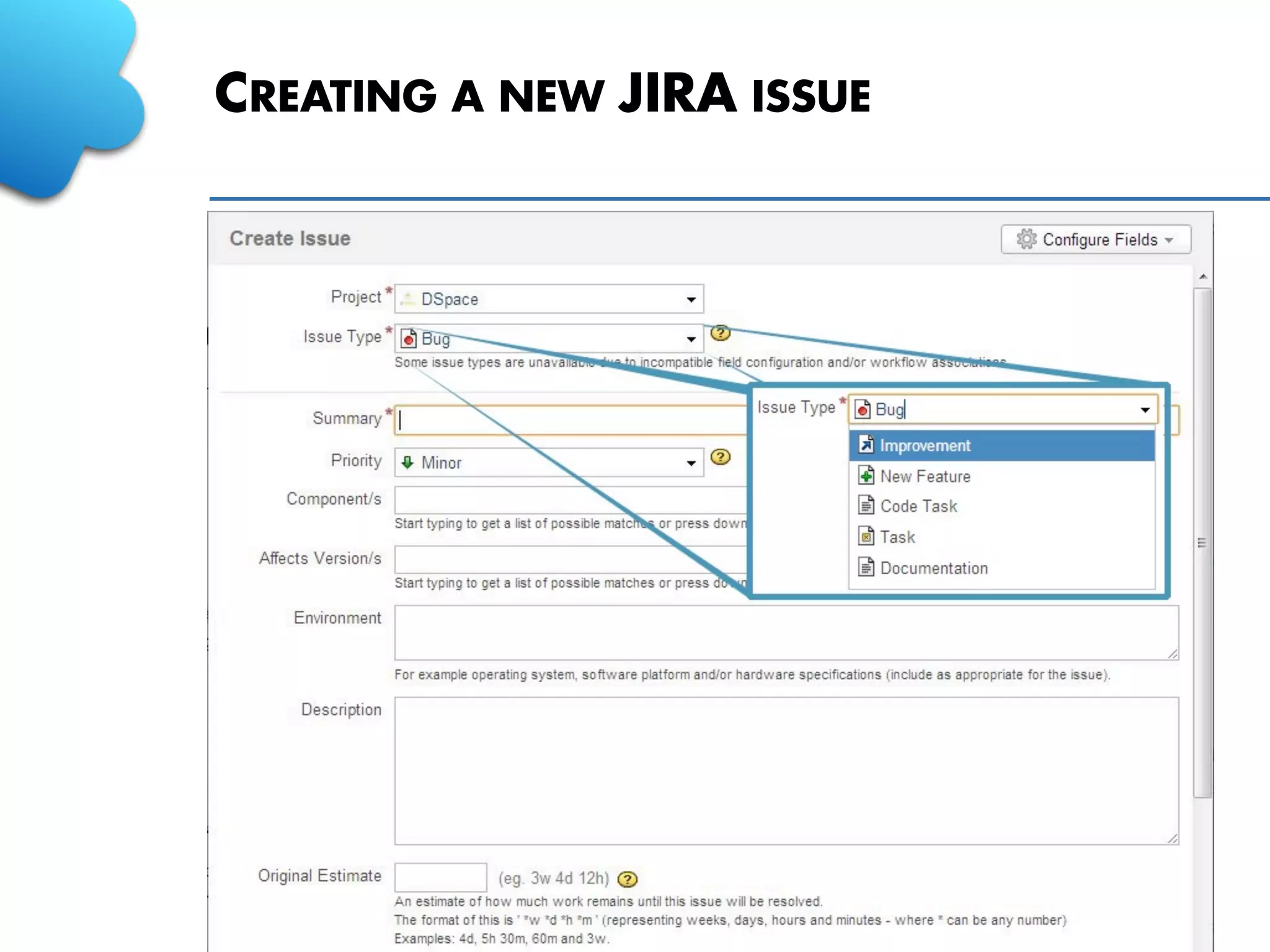Click the Task item icon

click(x=866, y=536)
